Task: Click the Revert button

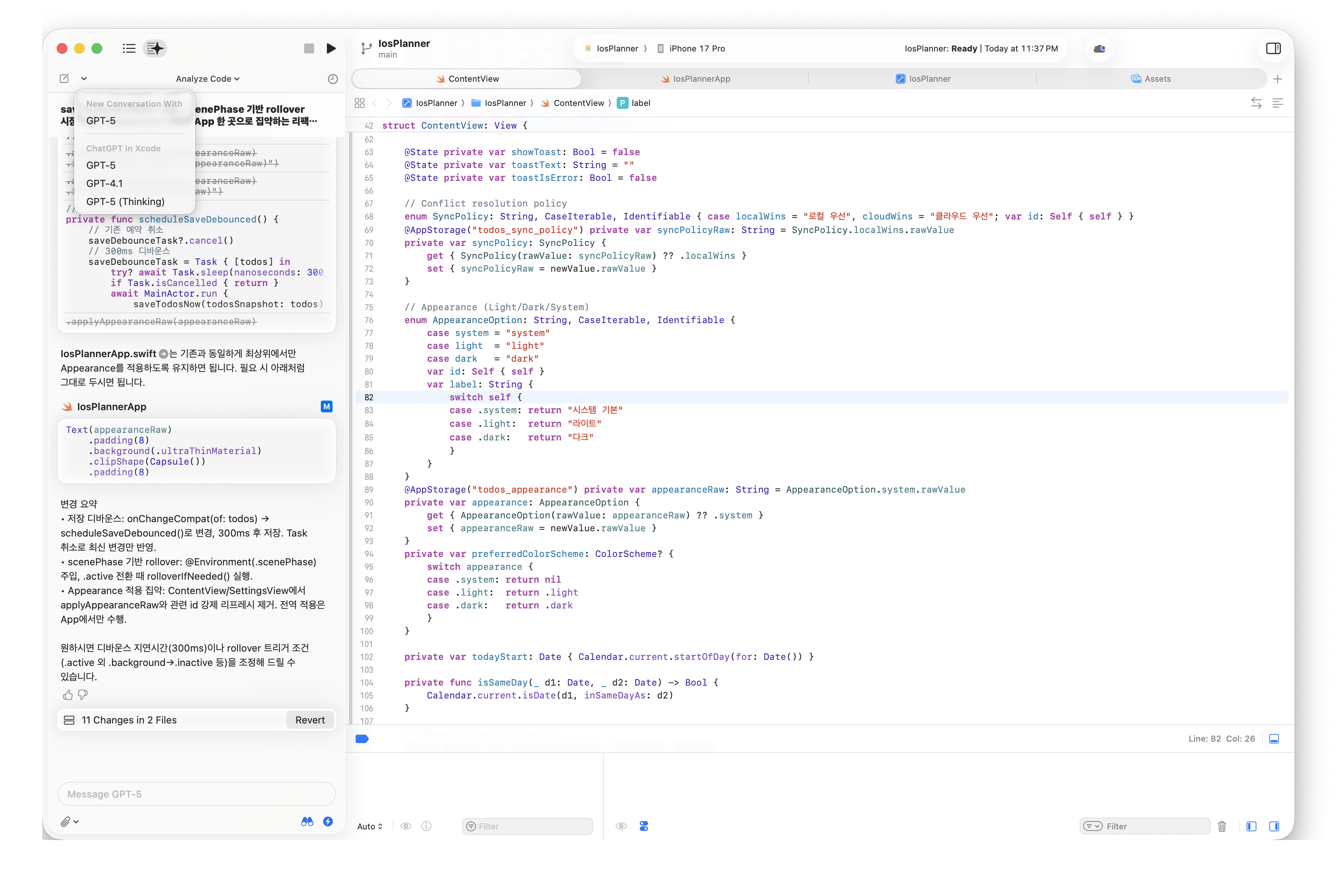Action: (310, 720)
